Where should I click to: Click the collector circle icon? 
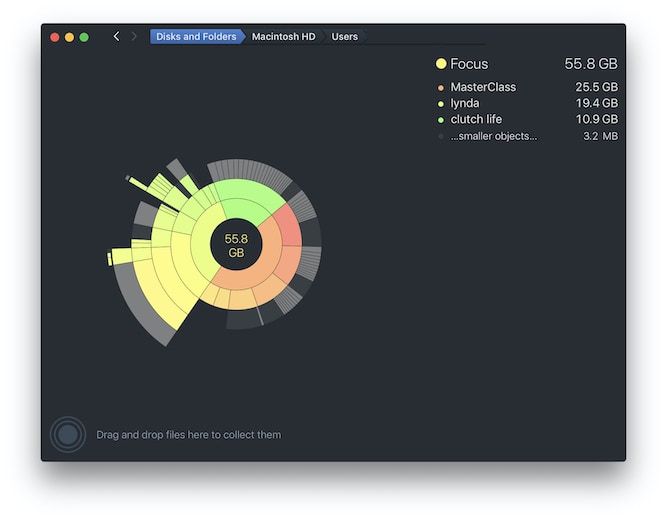(x=67, y=435)
